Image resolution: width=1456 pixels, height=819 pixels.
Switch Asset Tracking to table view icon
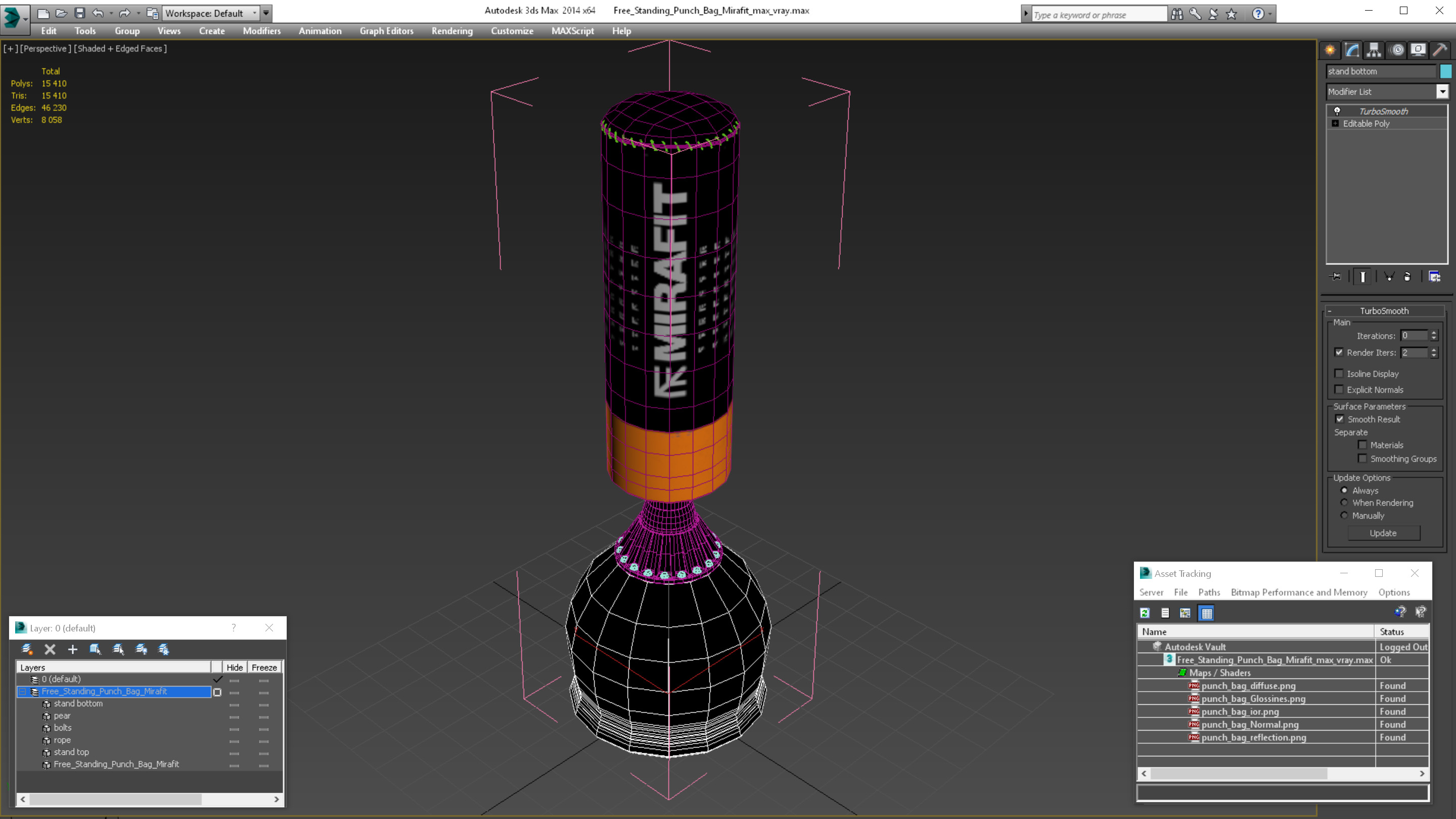pos(1206,613)
